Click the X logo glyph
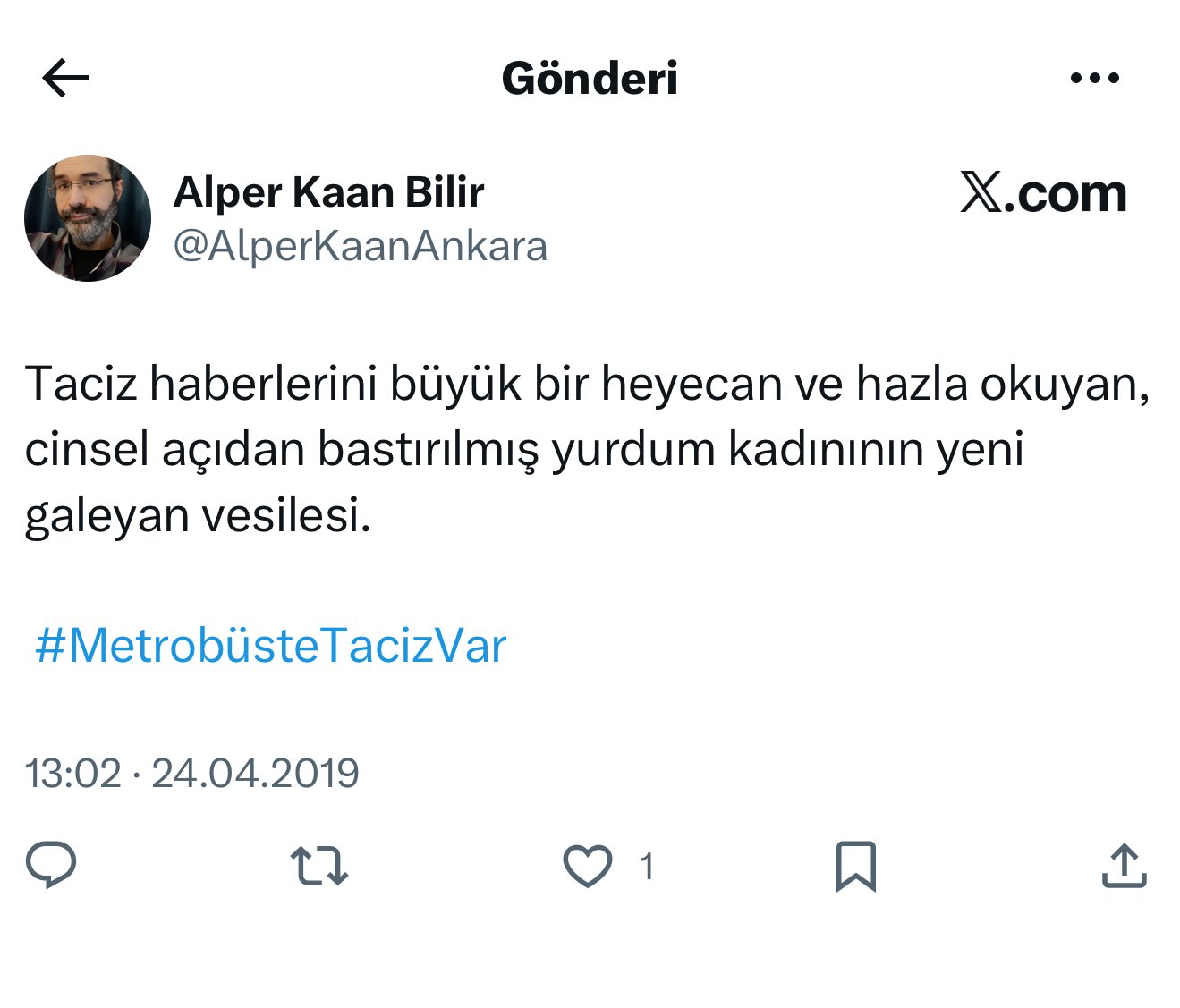Viewport: 1180px width, 1008px height. click(x=981, y=193)
